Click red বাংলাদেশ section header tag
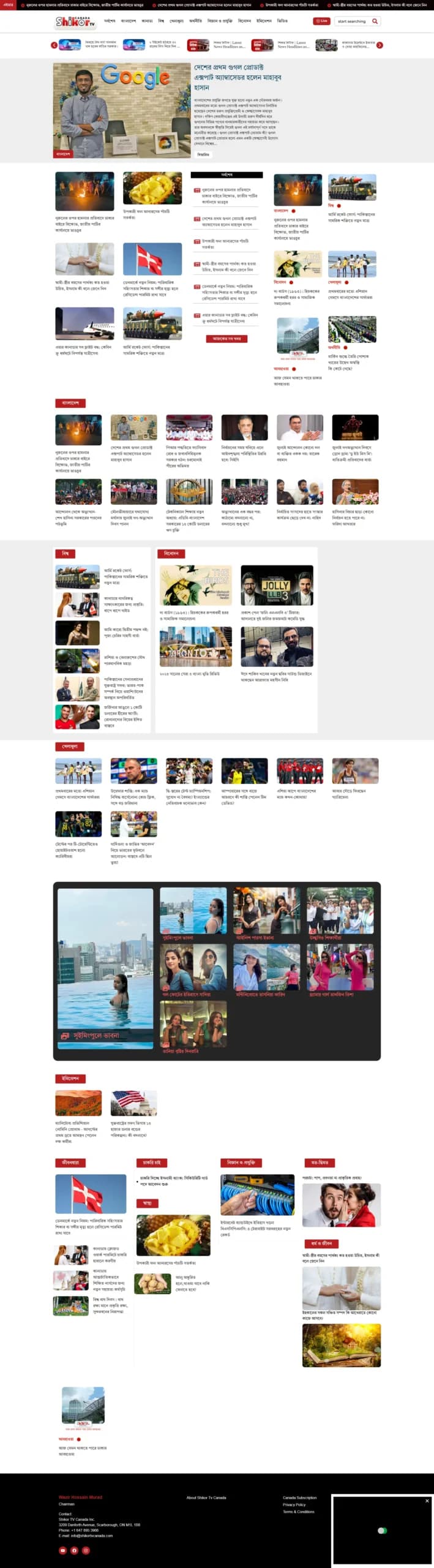 [x=70, y=403]
